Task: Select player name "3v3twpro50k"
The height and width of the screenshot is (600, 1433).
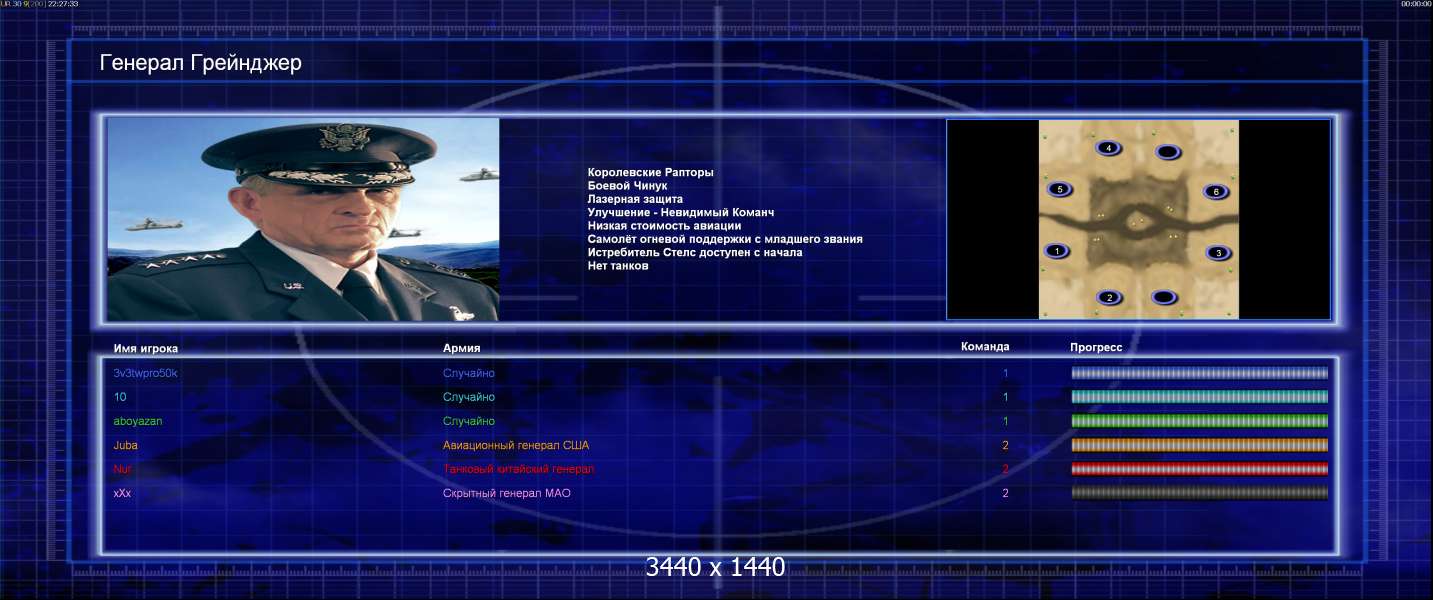Action: [146, 373]
